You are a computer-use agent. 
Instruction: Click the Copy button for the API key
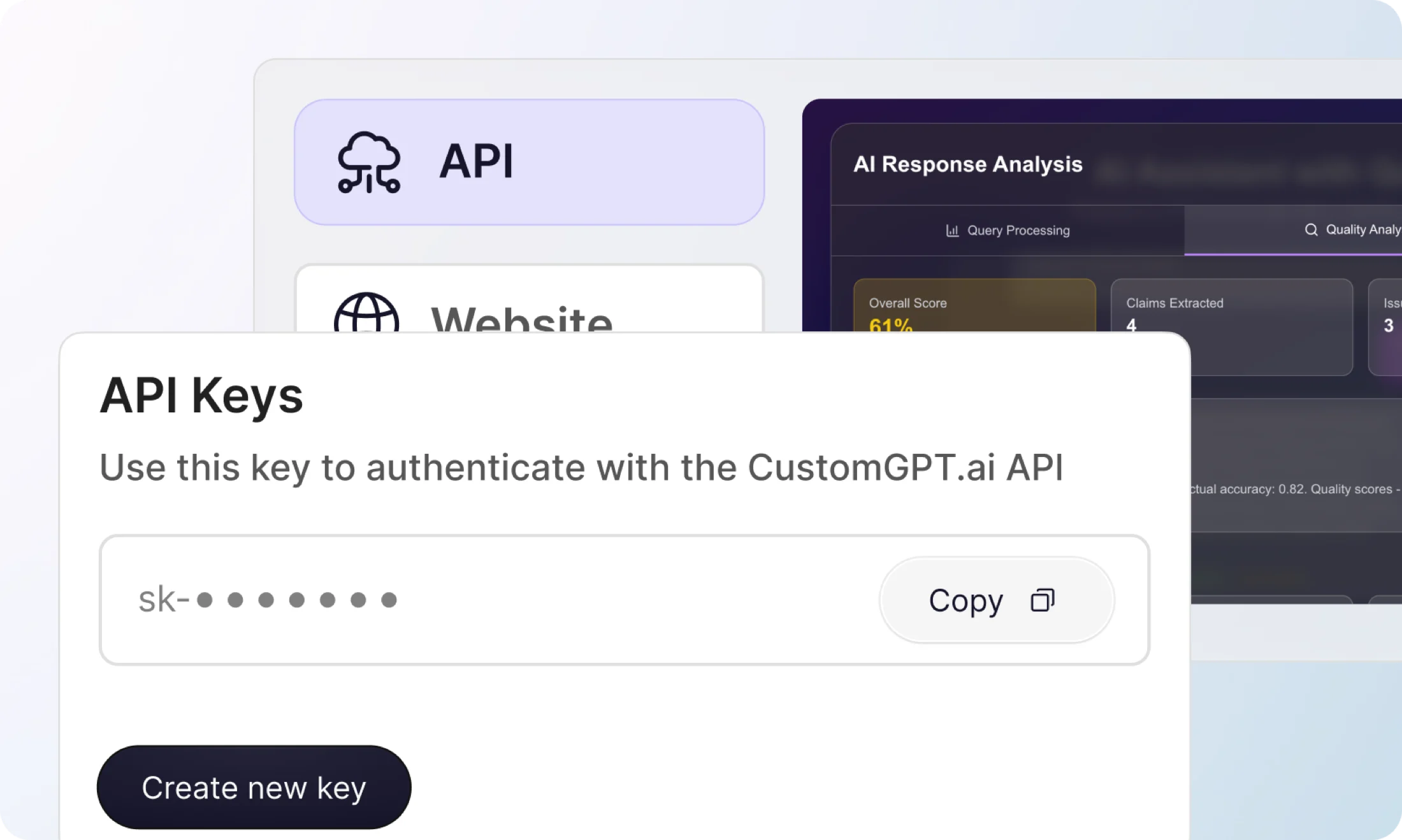click(x=997, y=600)
